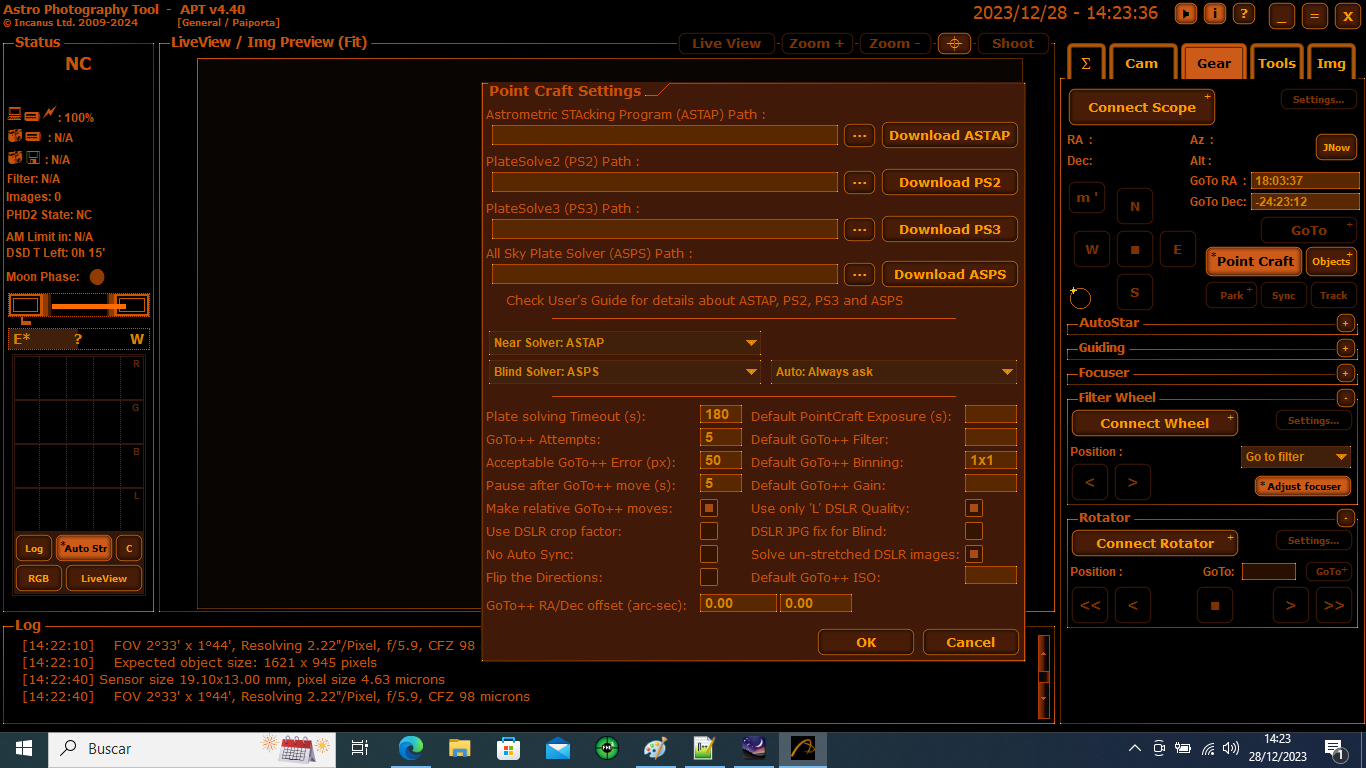
Task: Collapse the Rotator section
Action: tap(1346, 518)
